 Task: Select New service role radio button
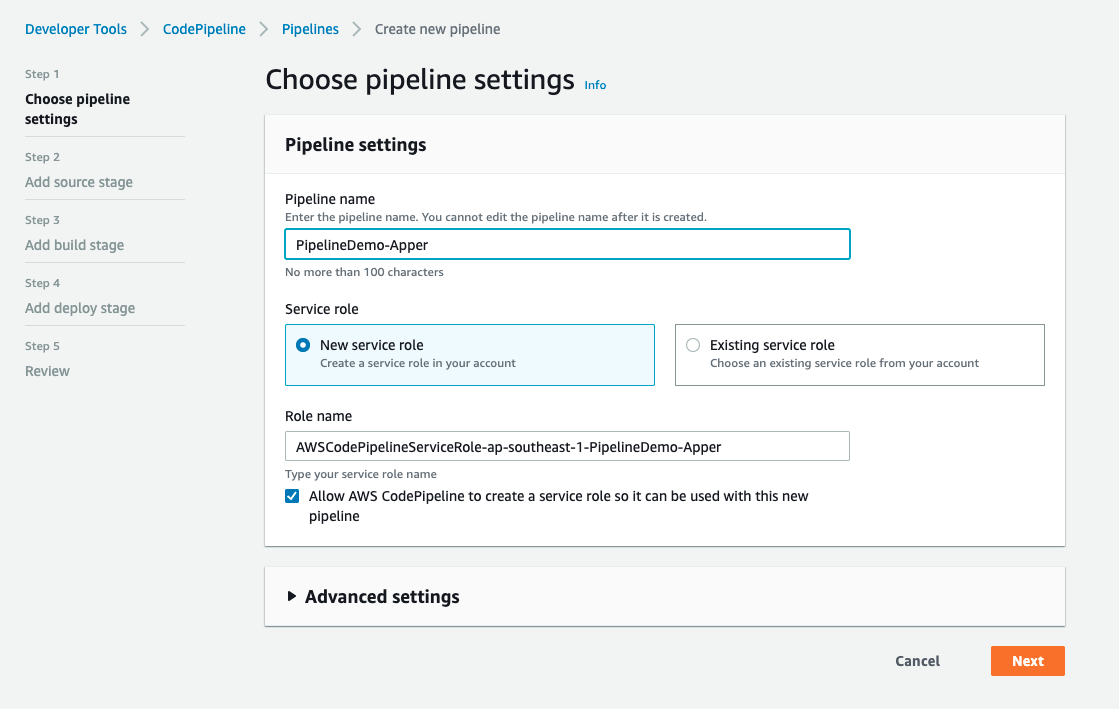click(x=303, y=345)
